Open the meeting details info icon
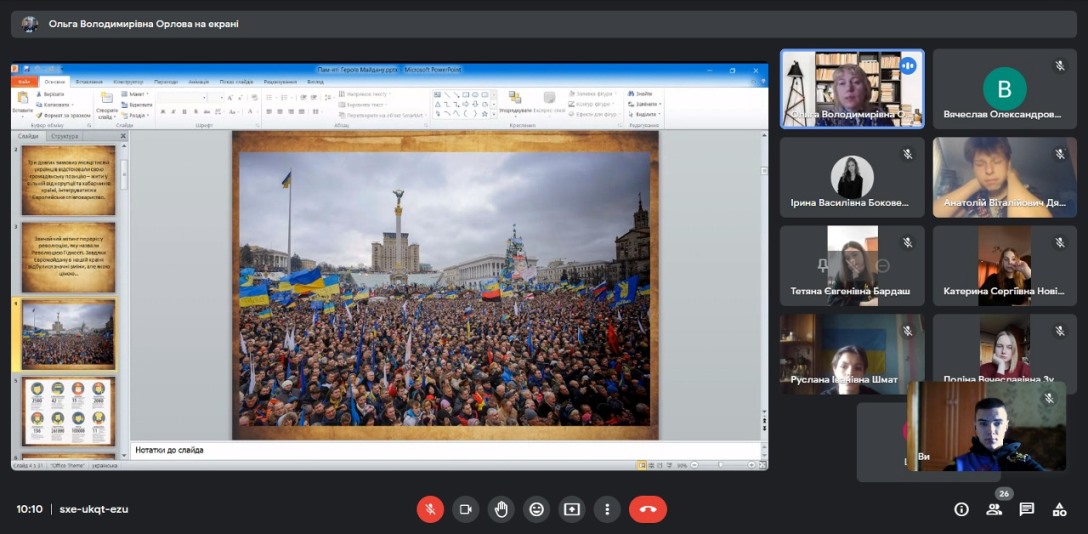 pyautogui.click(x=961, y=509)
